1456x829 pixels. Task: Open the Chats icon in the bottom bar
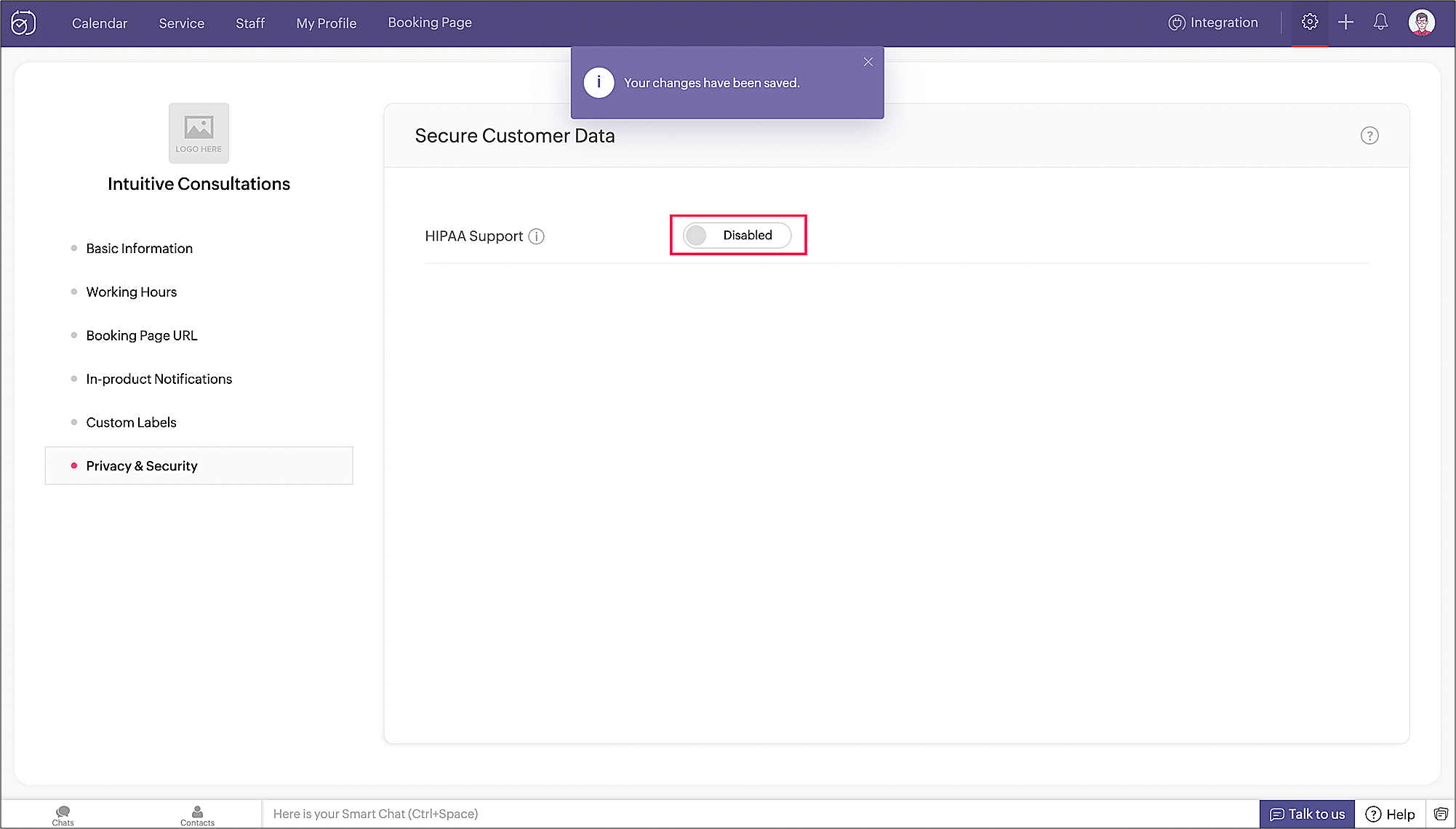[x=63, y=814]
